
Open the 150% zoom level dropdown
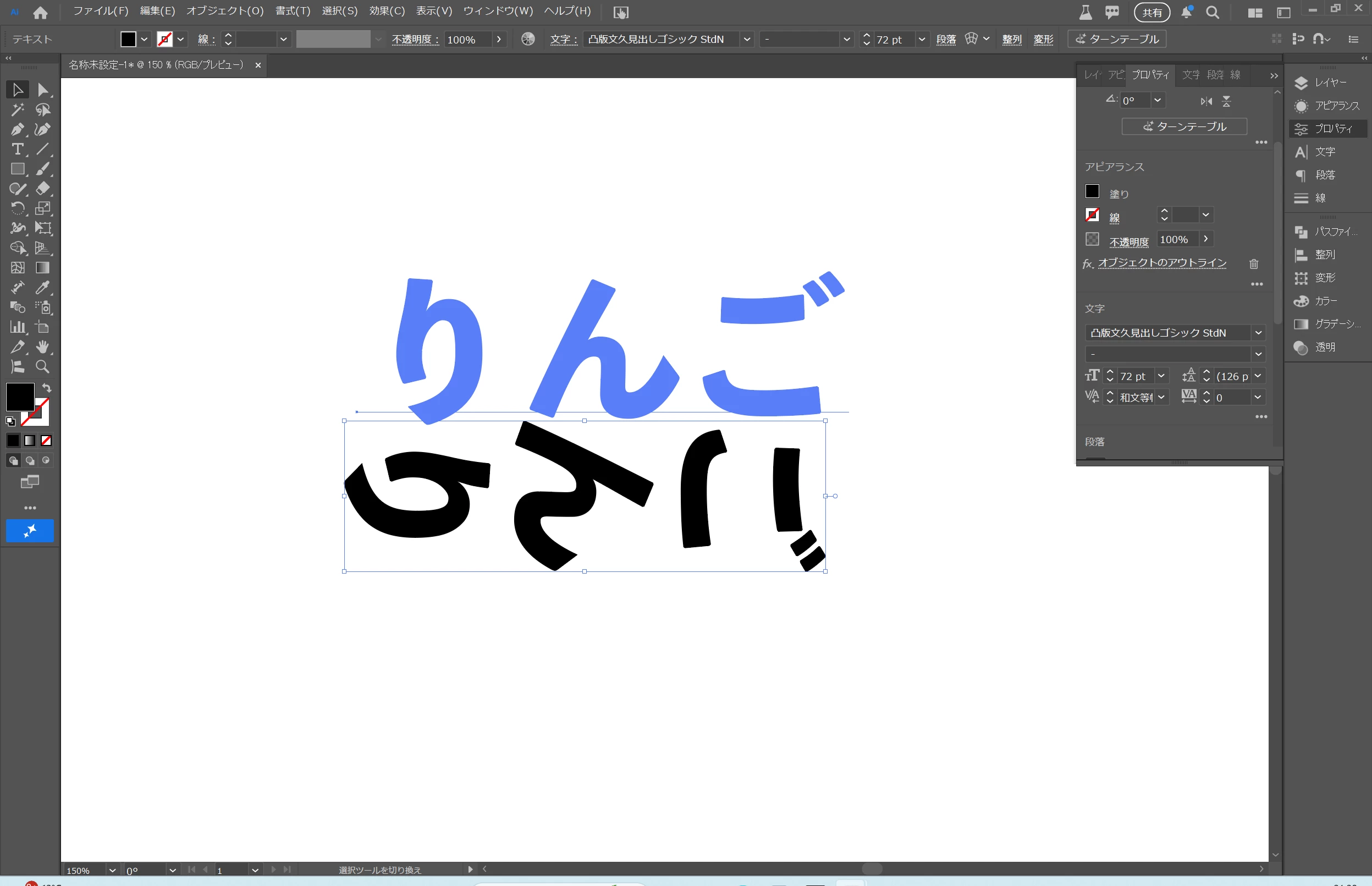click(x=113, y=870)
